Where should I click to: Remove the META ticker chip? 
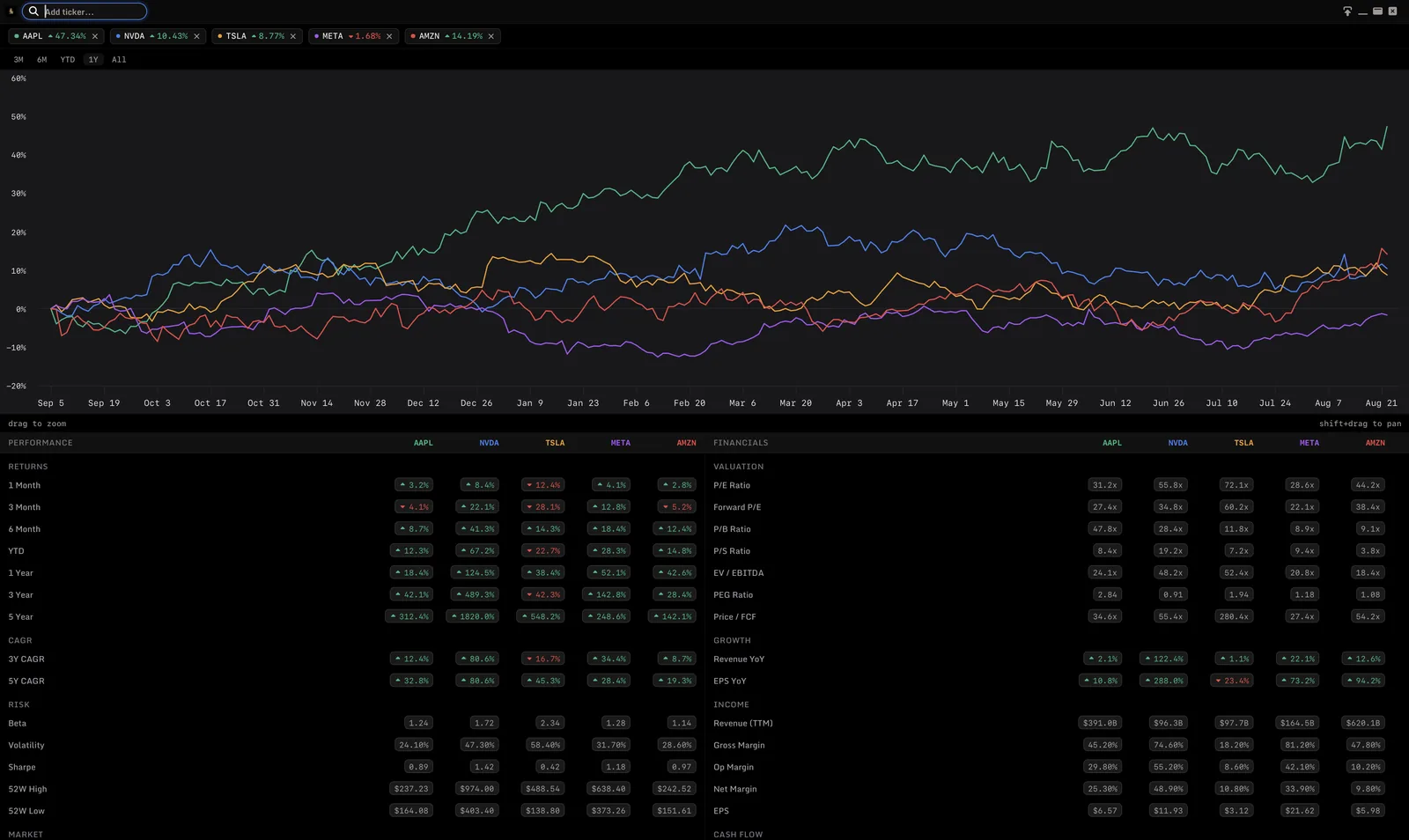389,36
